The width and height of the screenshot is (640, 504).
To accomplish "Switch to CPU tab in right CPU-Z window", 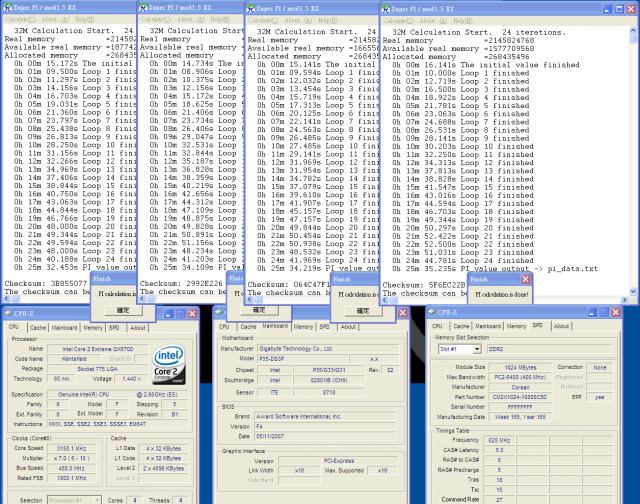I will (x=437, y=326).
